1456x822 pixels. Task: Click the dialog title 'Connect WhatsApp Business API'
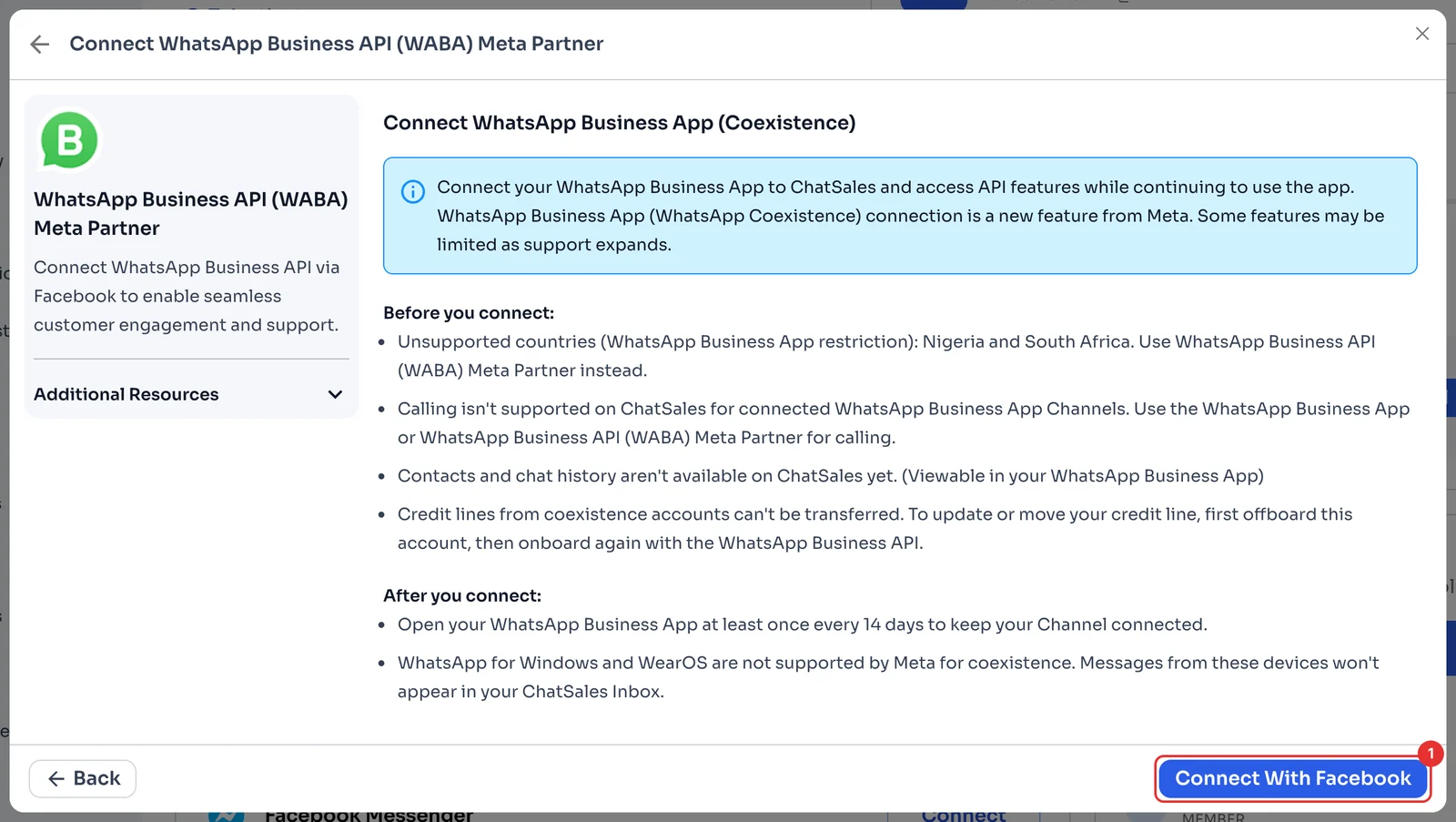[x=336, y=44]
